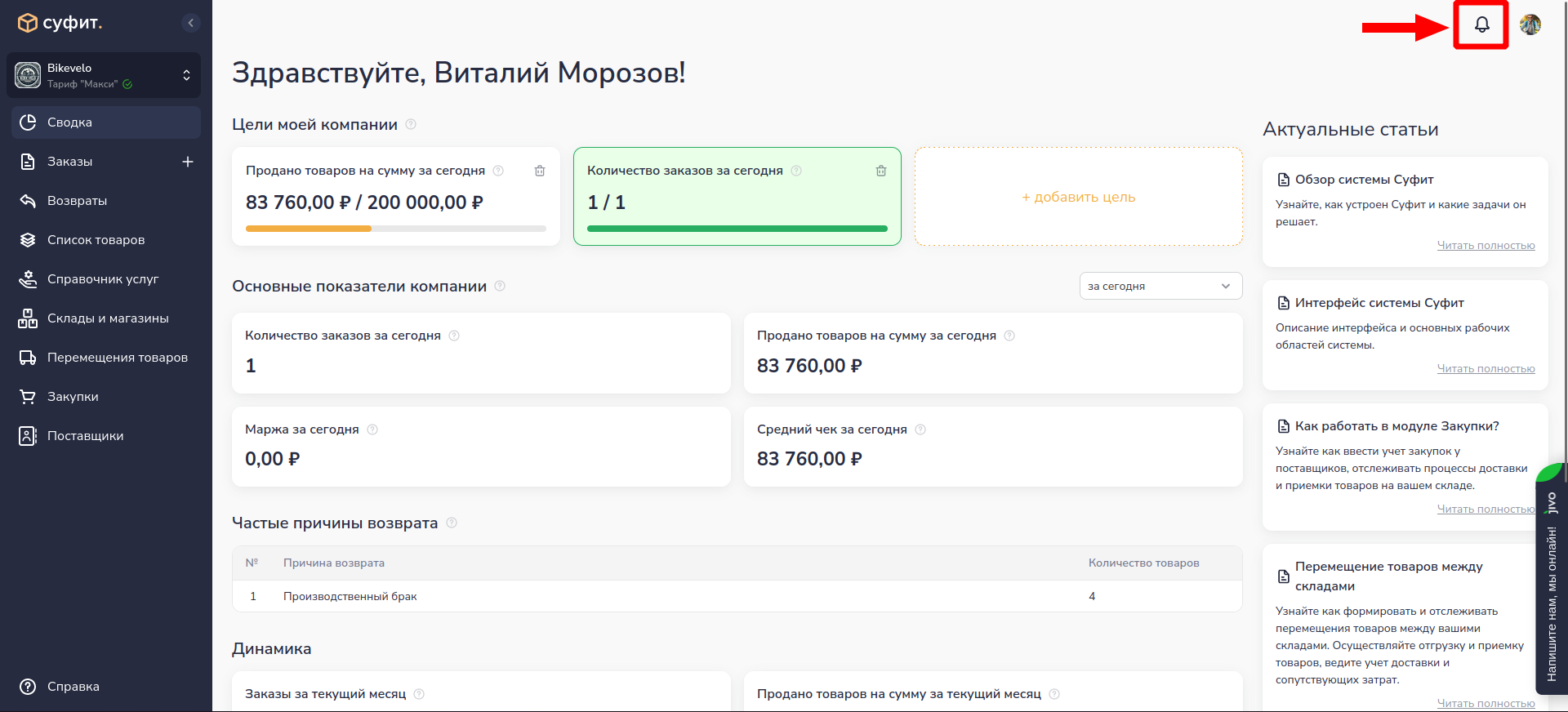Click the Склады и магазины boxes icon
This screenshot has width=1568, height=712.
point(28,318)
